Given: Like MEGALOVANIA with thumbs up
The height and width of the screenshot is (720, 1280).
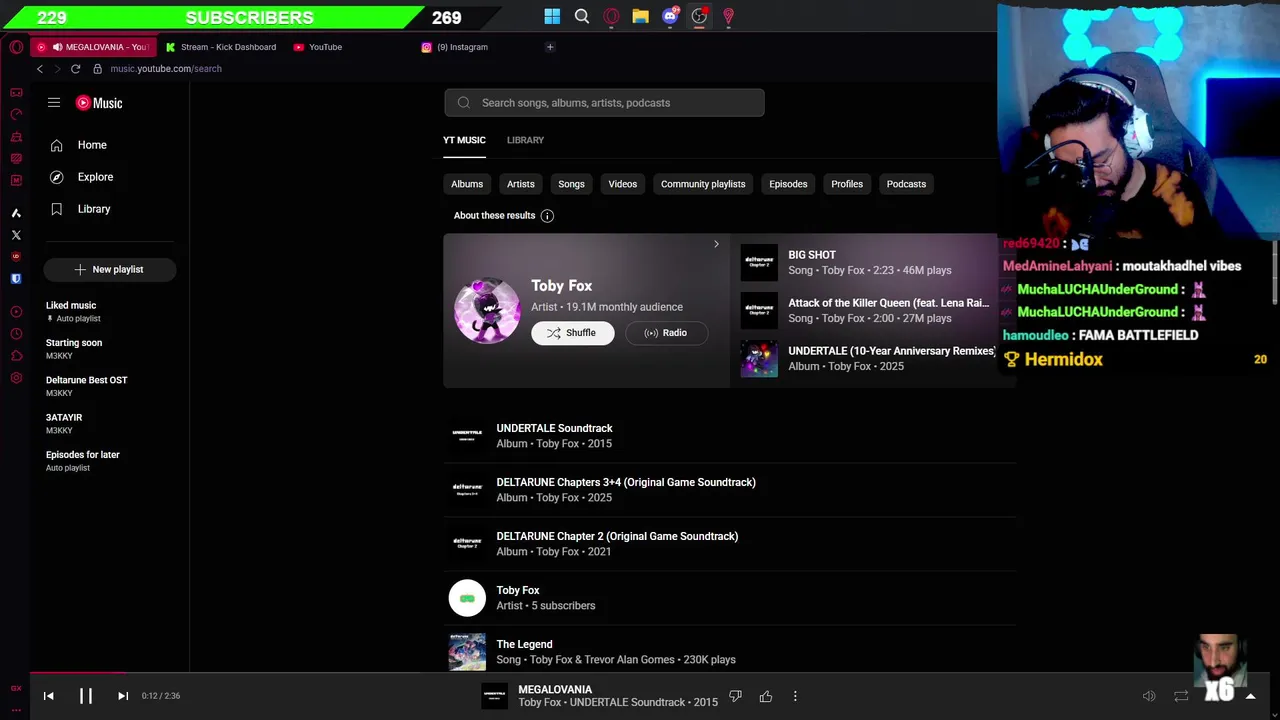Looking at the screenshot, I should click(x=766, y=696).
